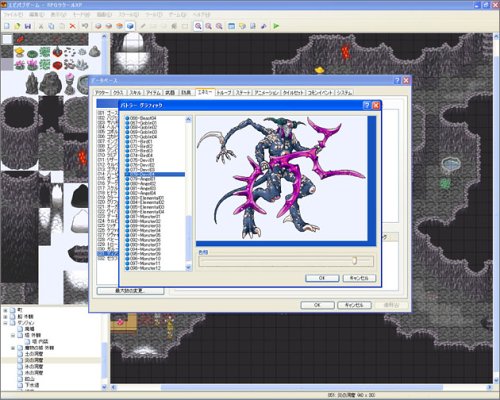The width and height of the screenshot is (500, 400).
Task: Open the Sound Test toolbar icon
Action: [263, 26]
